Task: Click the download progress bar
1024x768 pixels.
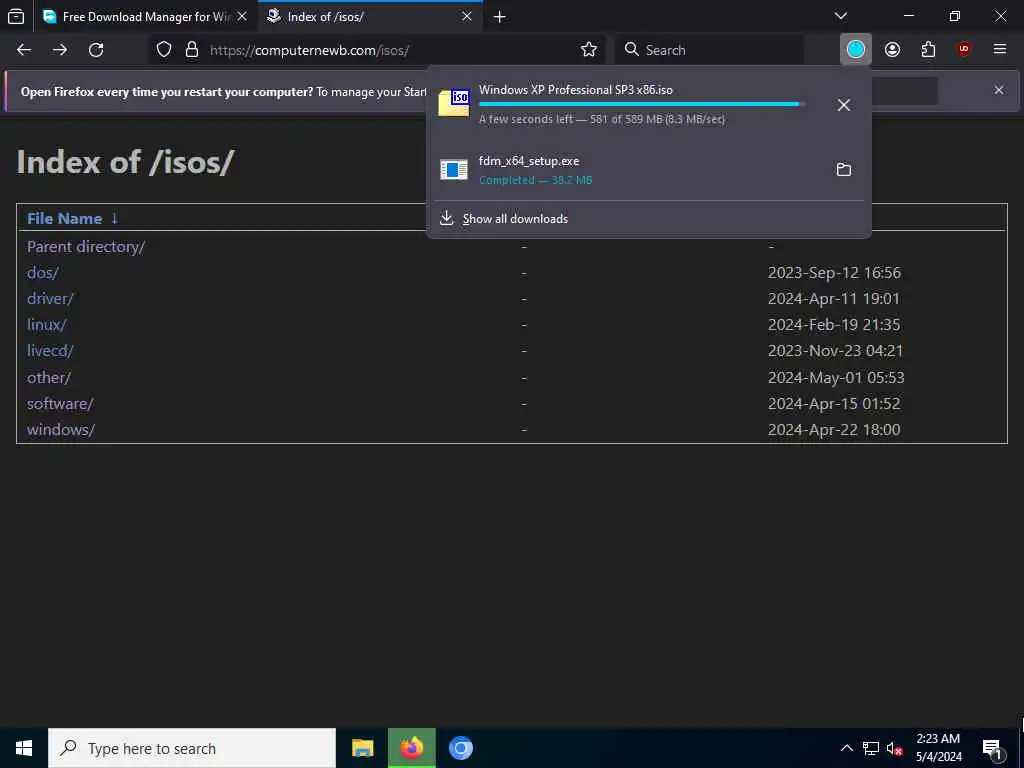Action: 642,104
